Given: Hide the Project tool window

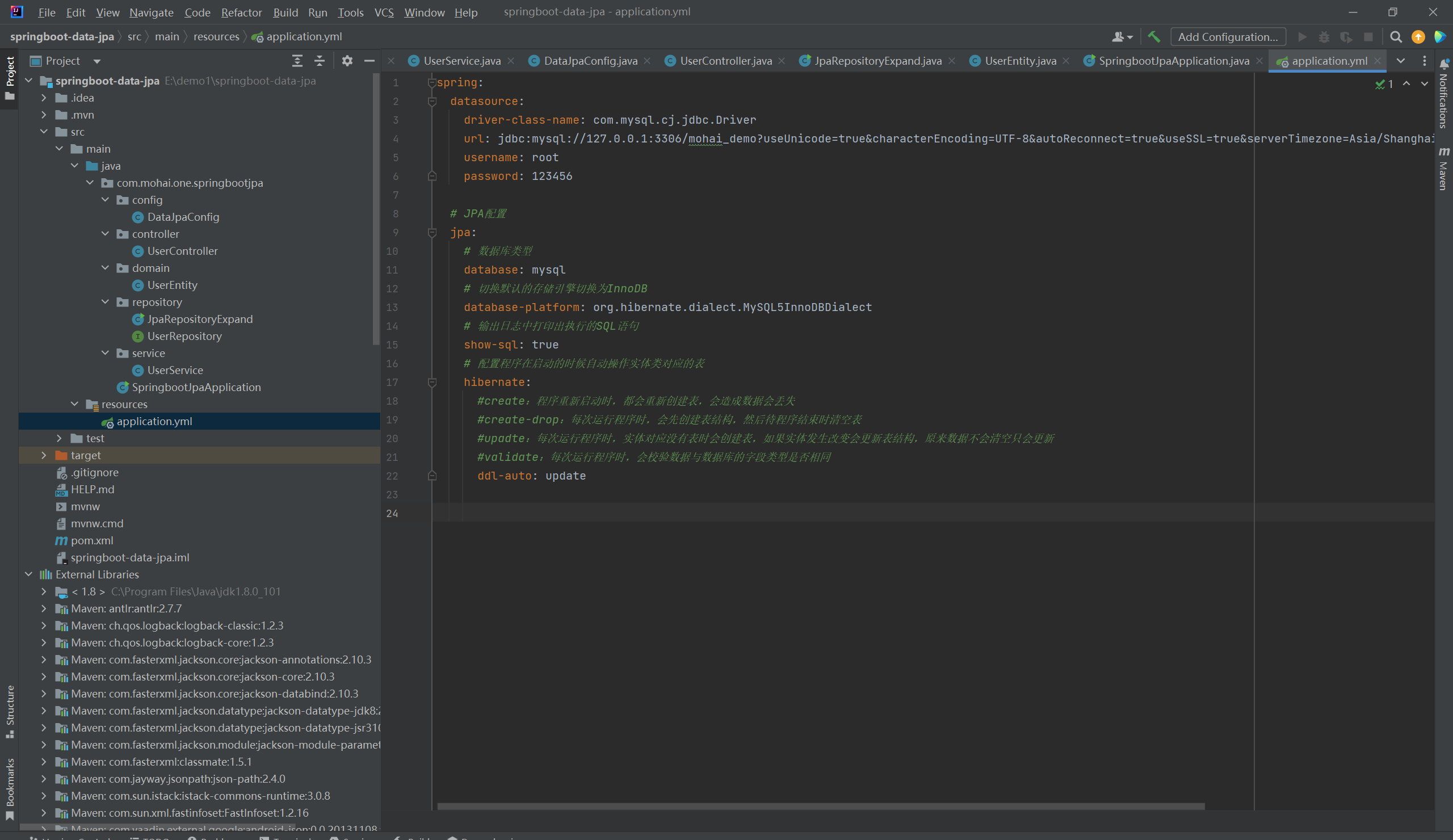Looking at the screenshot, I should coord(369,61).
